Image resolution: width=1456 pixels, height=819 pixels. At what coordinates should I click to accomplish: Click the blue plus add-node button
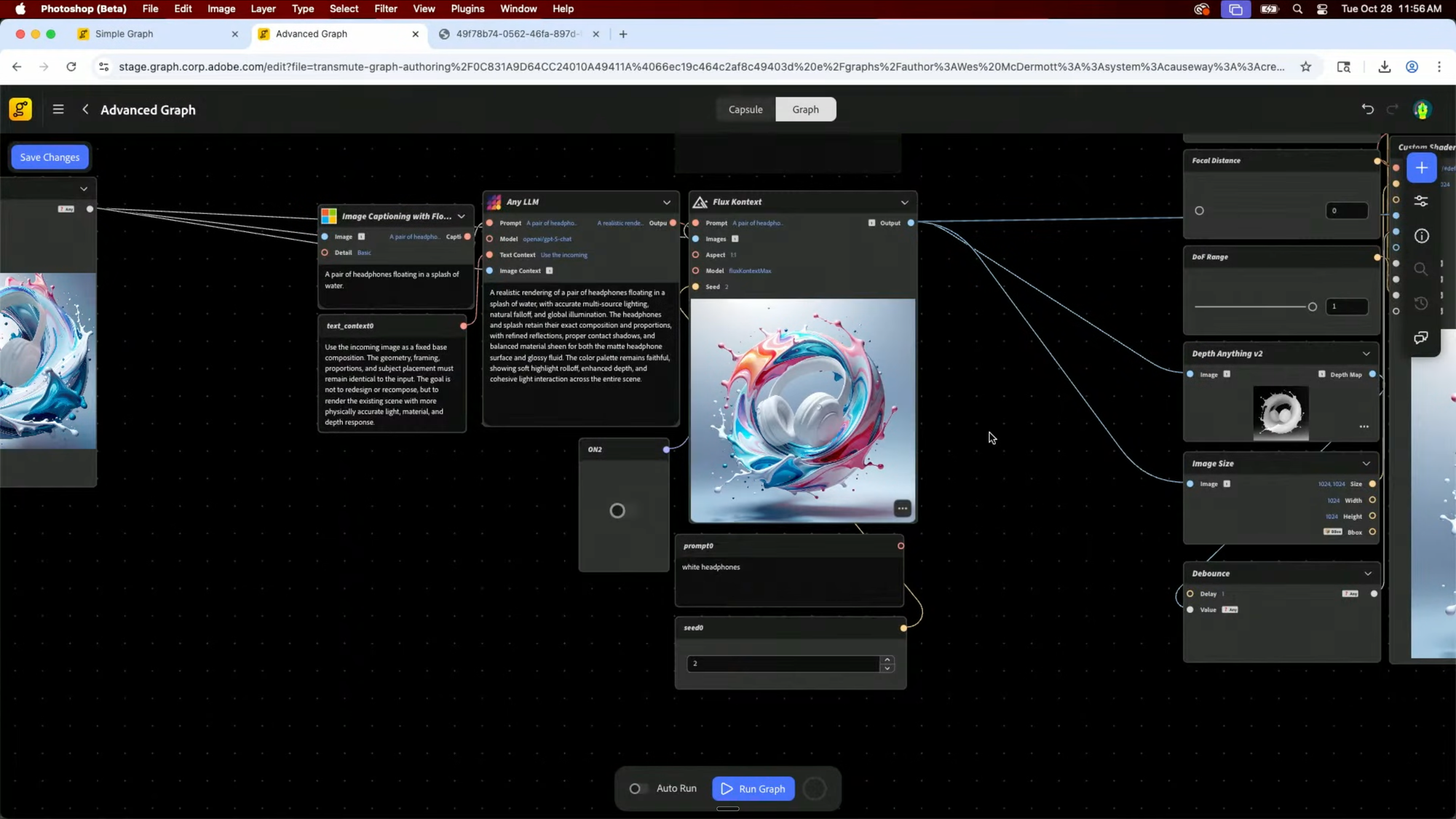1421,168
